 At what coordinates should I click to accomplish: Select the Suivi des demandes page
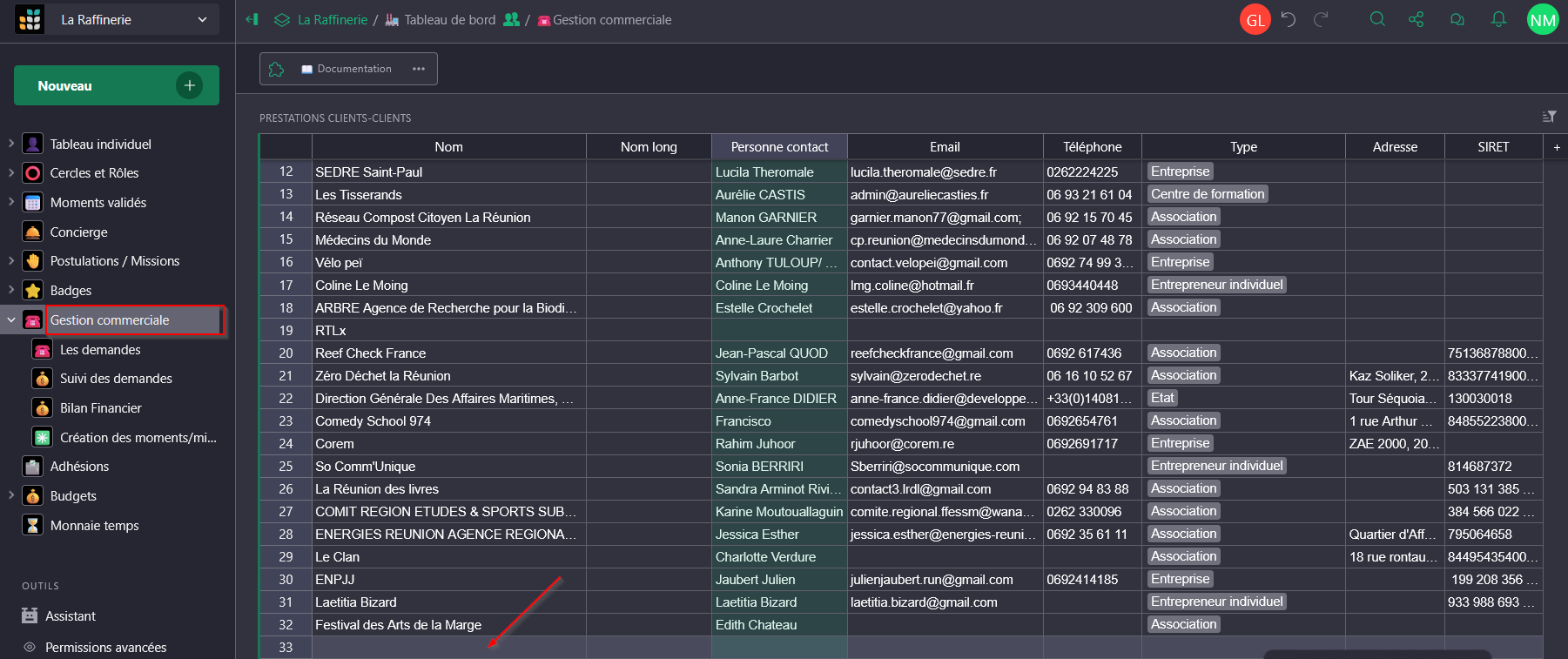(x=116, y=379)
